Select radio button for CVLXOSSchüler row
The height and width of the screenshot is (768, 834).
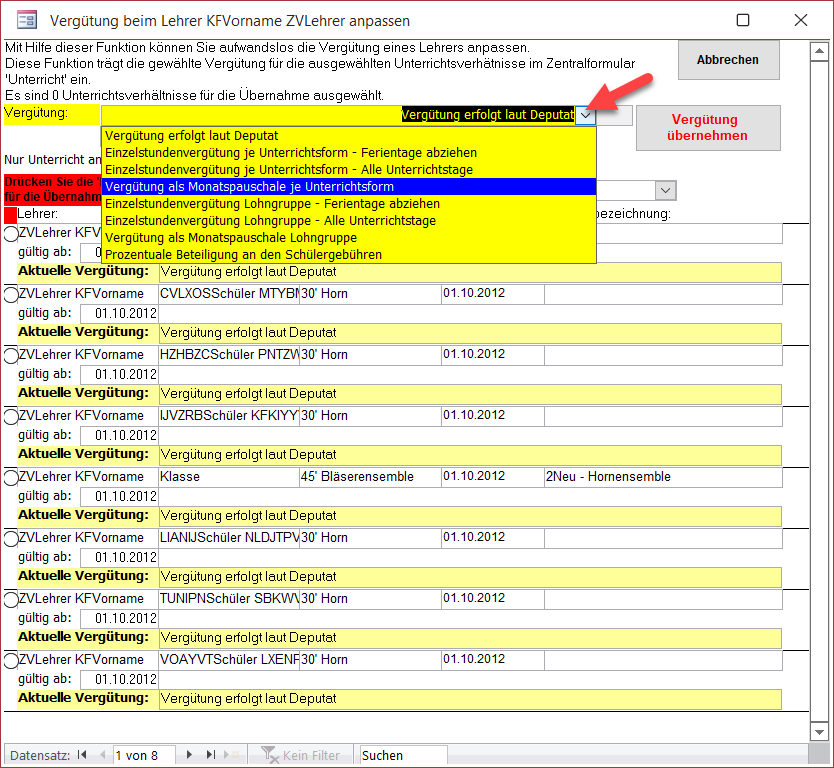(x=11, y=295)
